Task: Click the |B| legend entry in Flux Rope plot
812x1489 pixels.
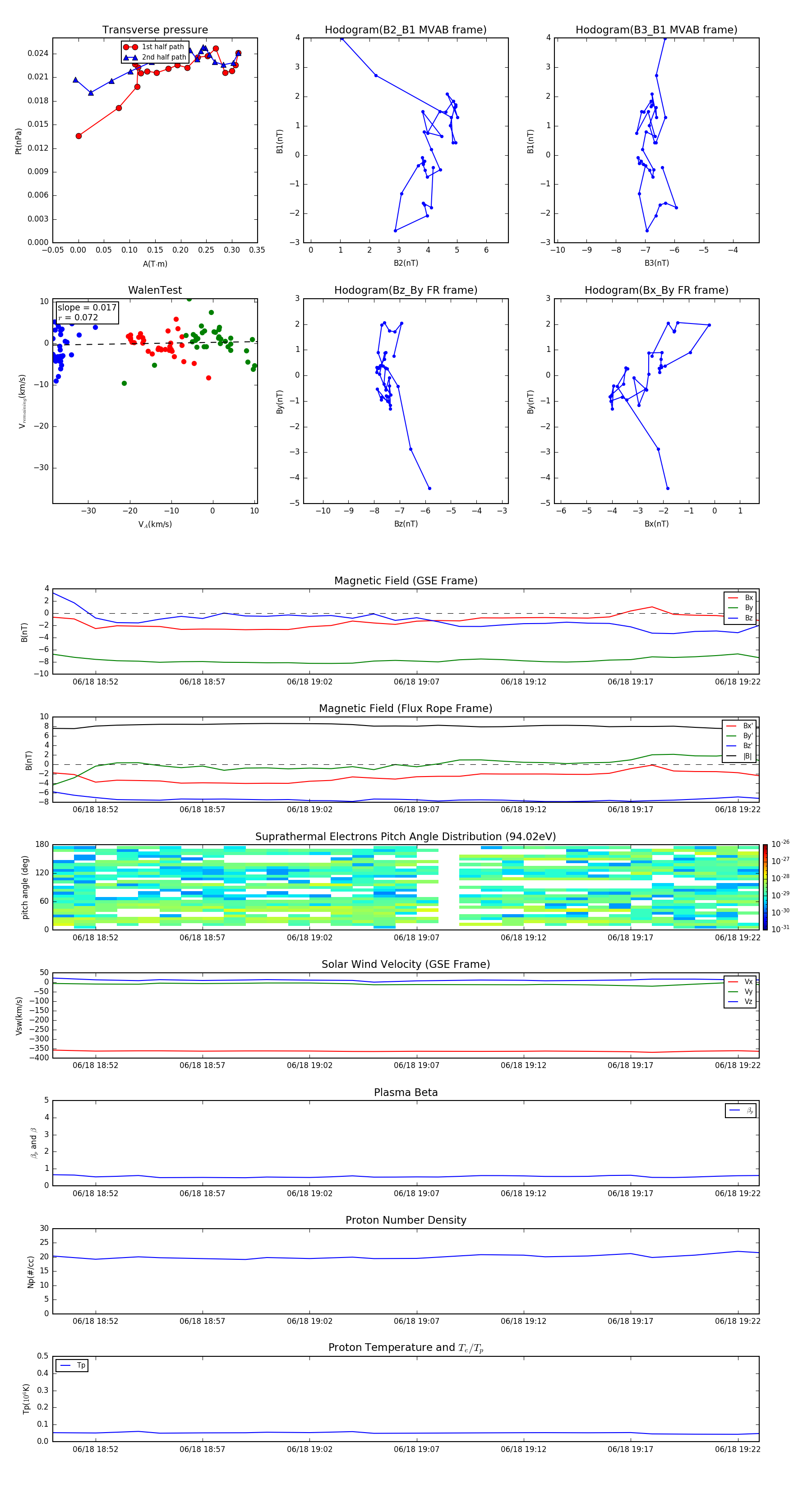Action: pos(740,756)
